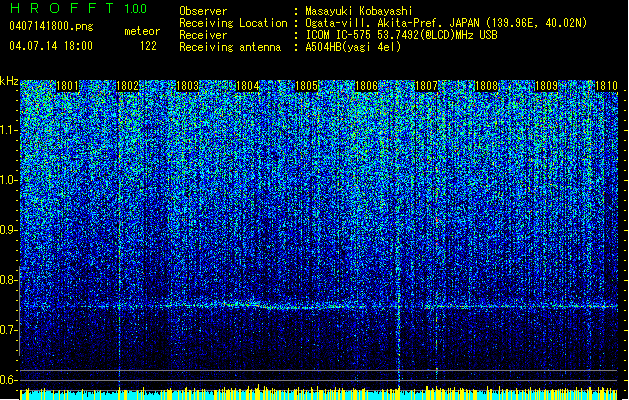Click the 0.6 kHz axis label

(8, 380)
